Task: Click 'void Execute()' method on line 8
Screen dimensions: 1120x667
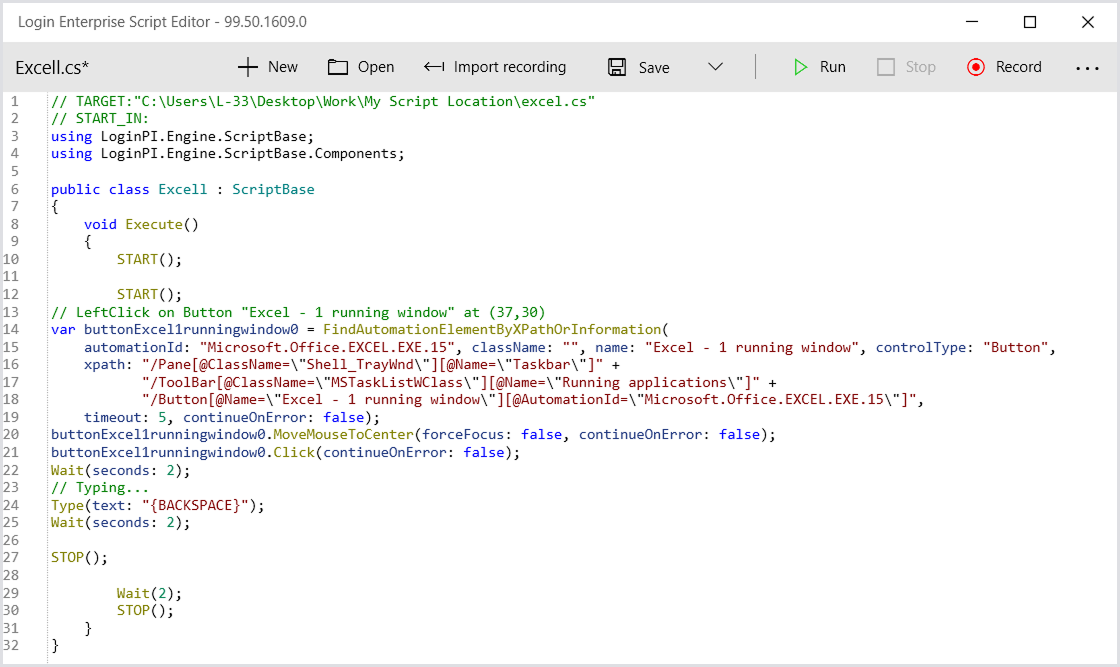Action: pyautogui.click(x=141, y=224)
